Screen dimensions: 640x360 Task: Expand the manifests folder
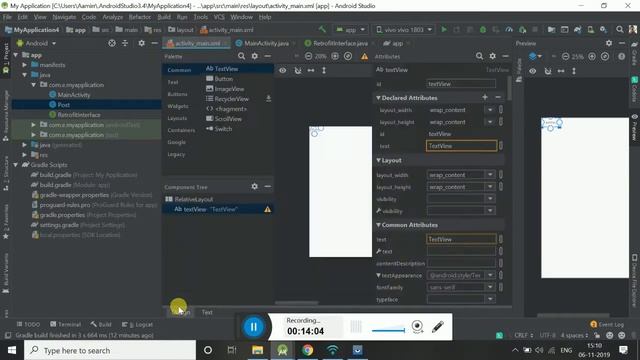24,65
